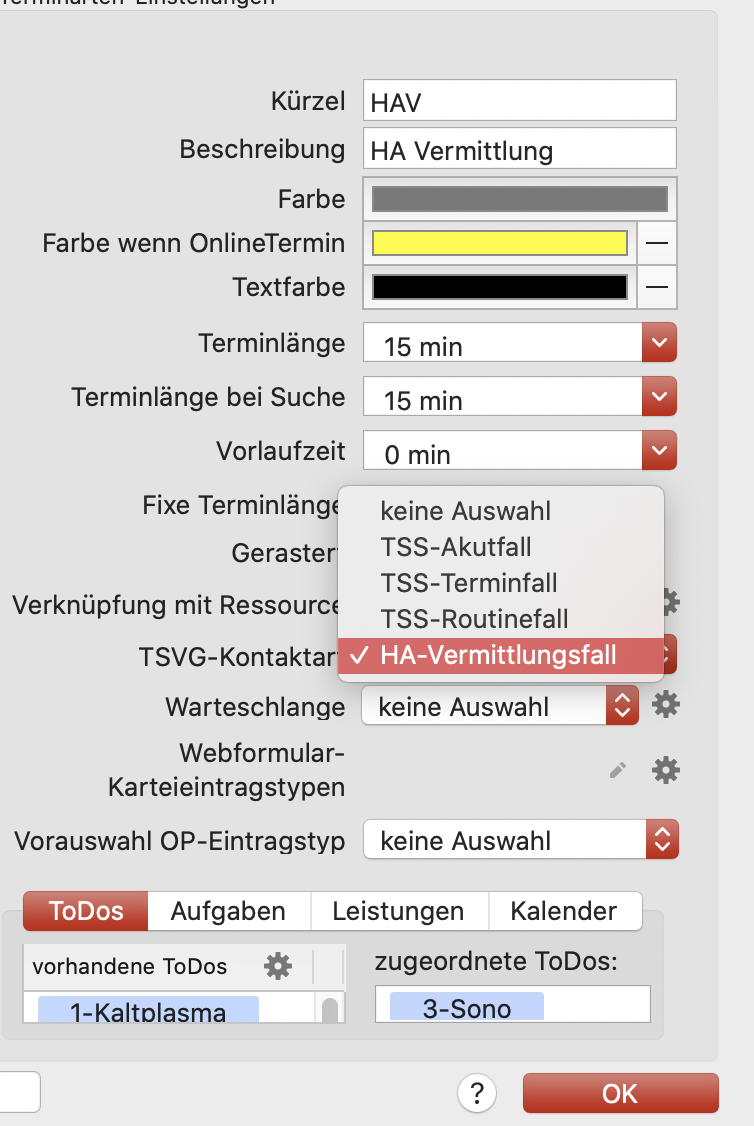The image size is (754, 1126).
Task: Clear the OnlineTermin color with minus button
Action: pos(656,243)
